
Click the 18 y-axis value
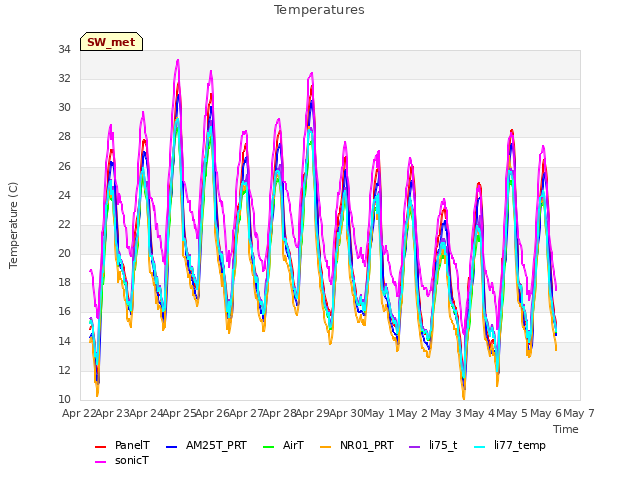tap(64, 282)
